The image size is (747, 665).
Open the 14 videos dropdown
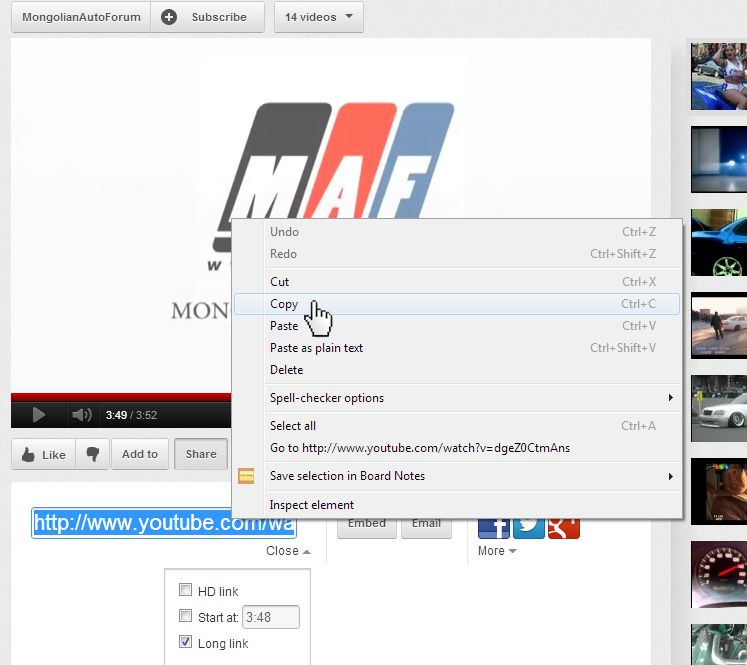[318, 17]
